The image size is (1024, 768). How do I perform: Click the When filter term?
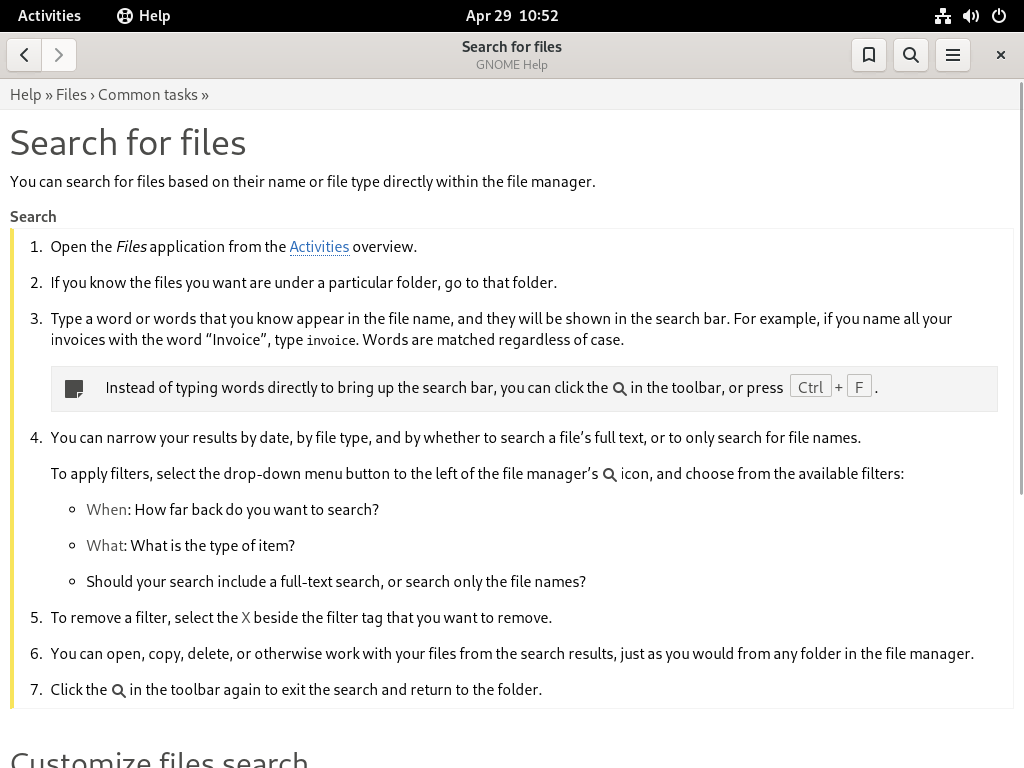(106, 509)
